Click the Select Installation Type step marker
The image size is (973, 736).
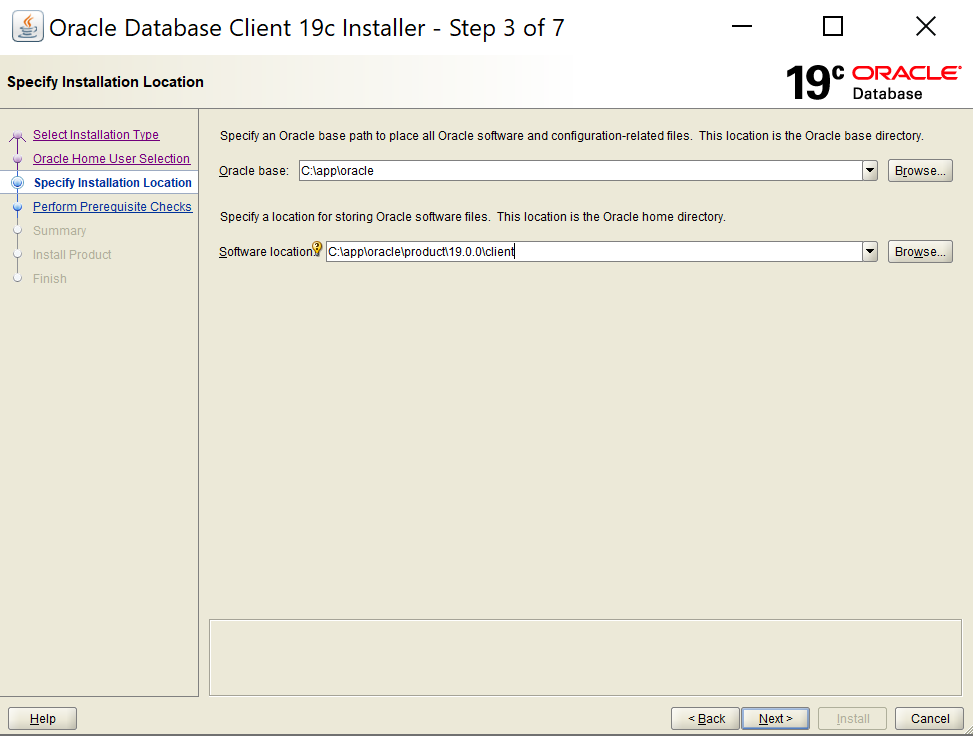pyautogui.click(x=17, y=136)
